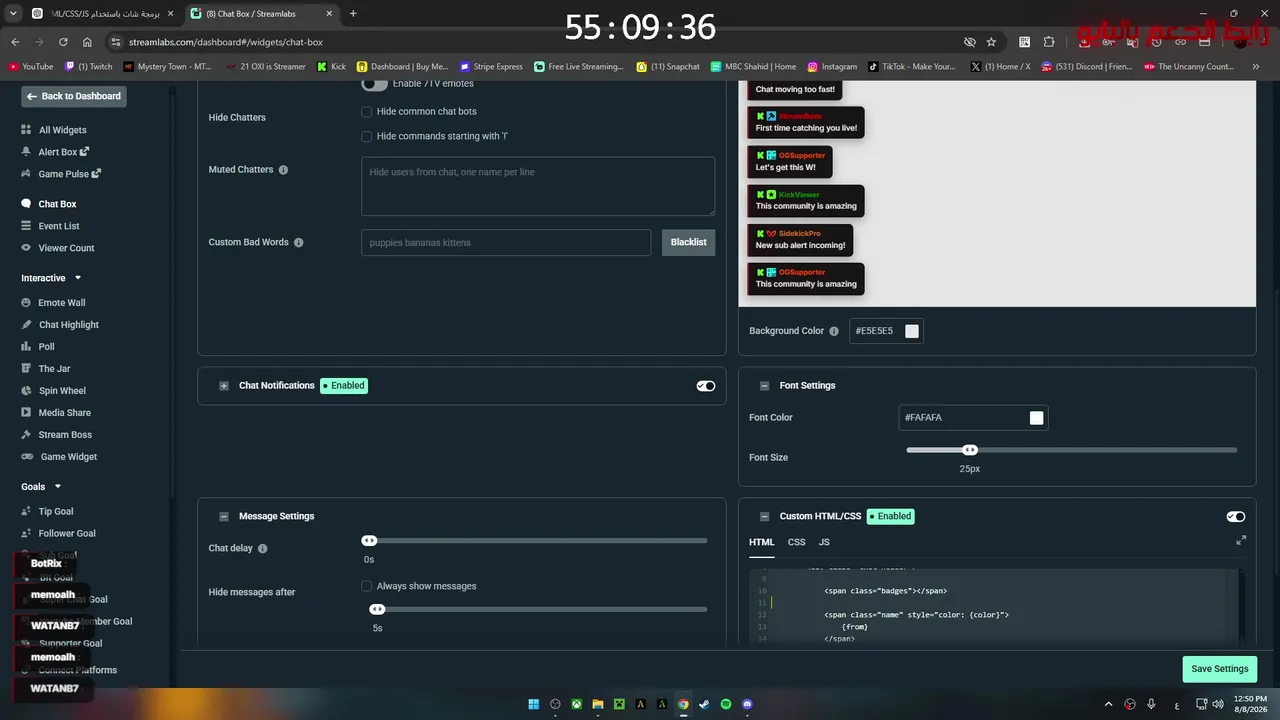
Task: Show info tooltip for Custom Bad Words
Action: [298, 243]
